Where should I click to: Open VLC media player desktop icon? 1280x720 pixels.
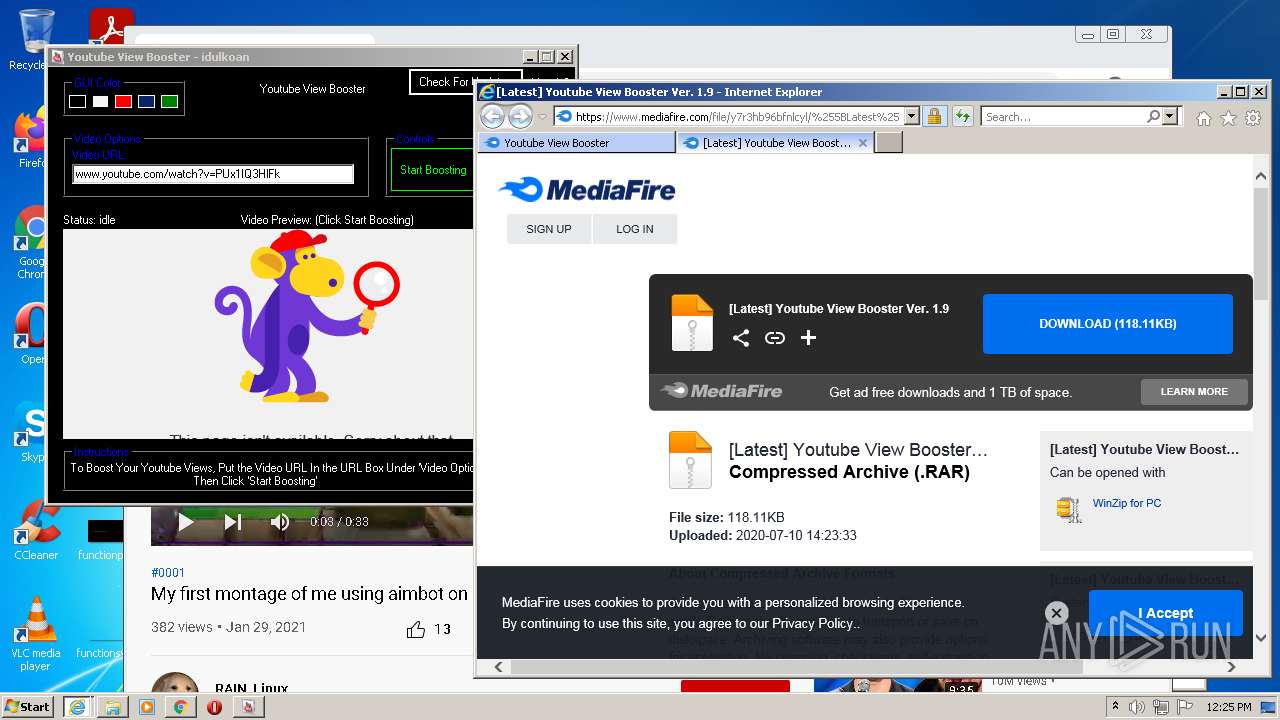pyautogui.click(x=36, y=633)
